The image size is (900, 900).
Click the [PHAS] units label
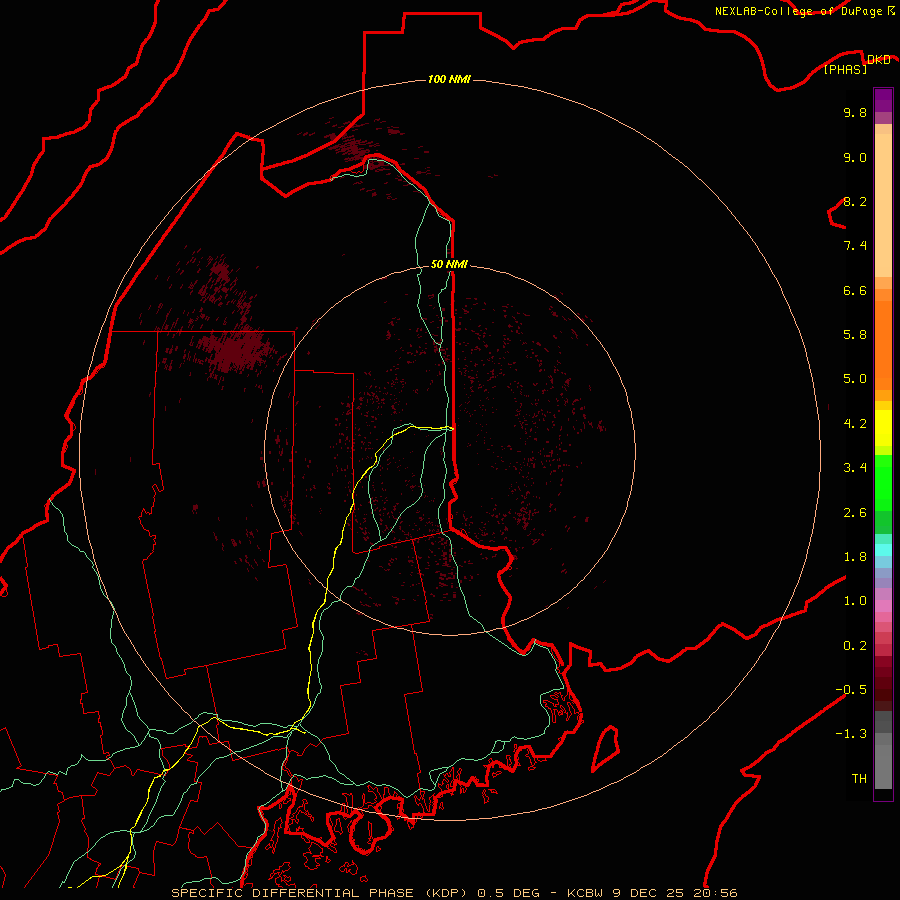pos(845,70)
